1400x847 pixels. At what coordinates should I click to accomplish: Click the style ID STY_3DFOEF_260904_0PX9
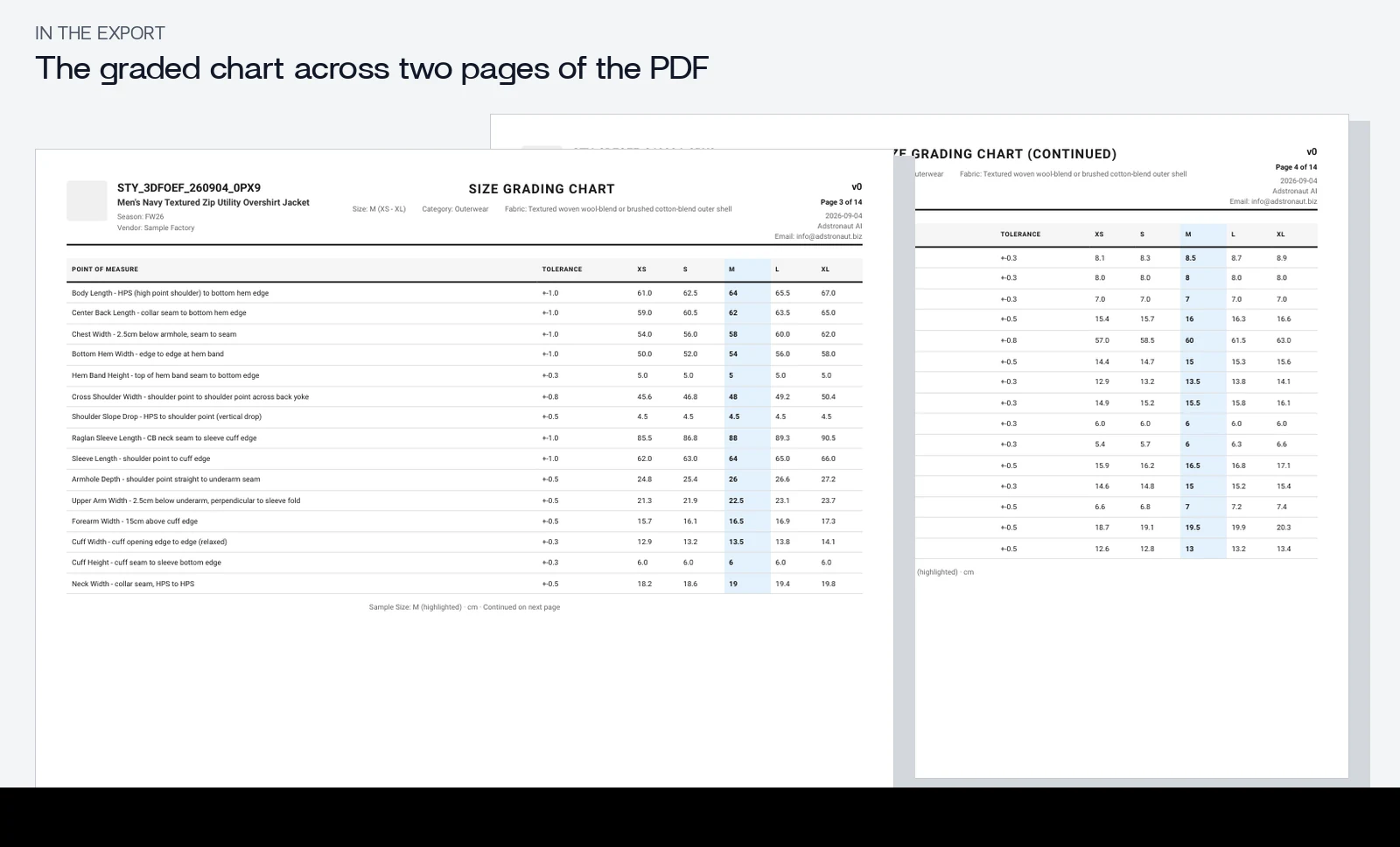(x=189, y=188)
